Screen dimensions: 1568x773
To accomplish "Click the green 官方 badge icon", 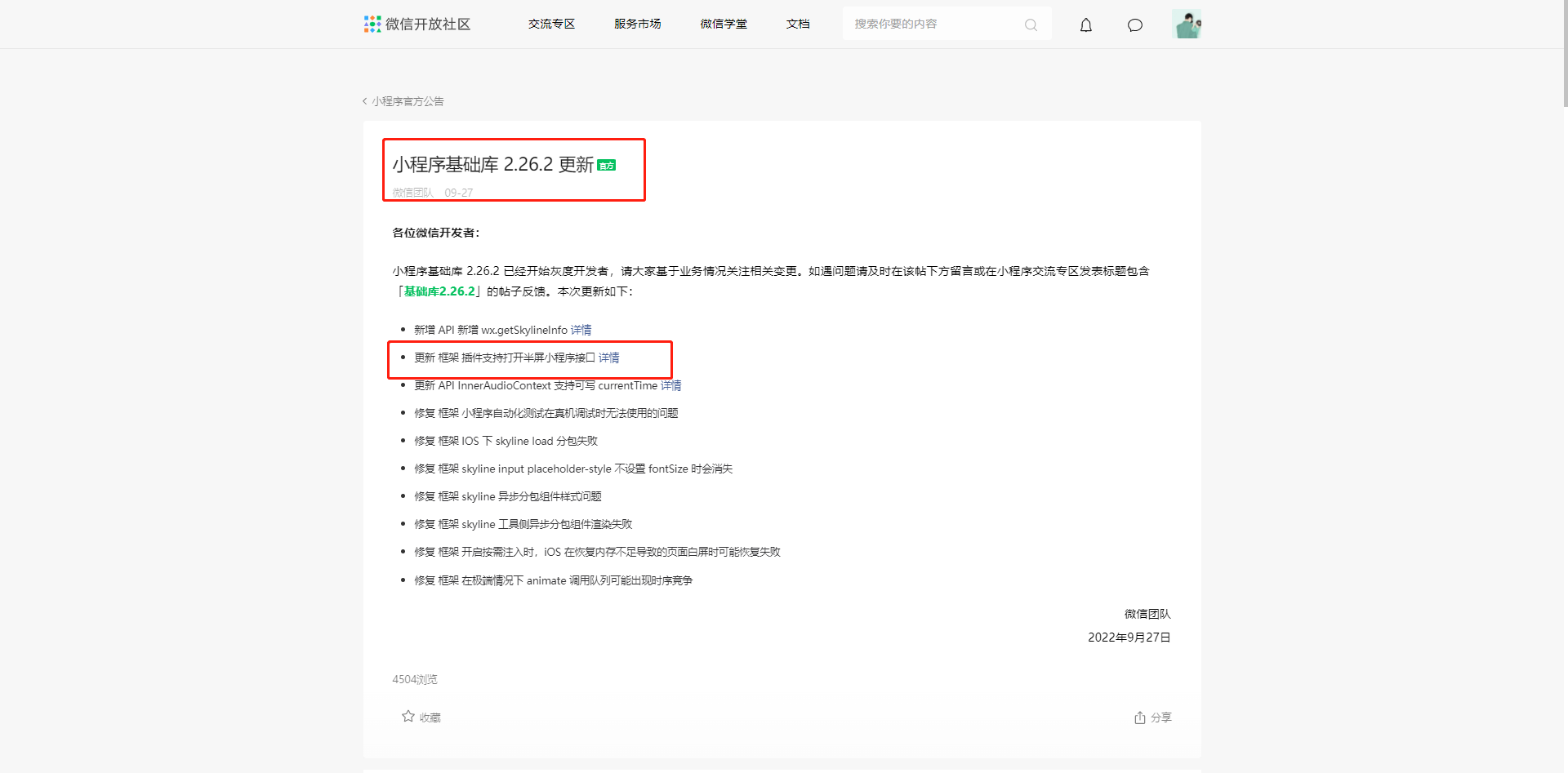I will 607,165.
